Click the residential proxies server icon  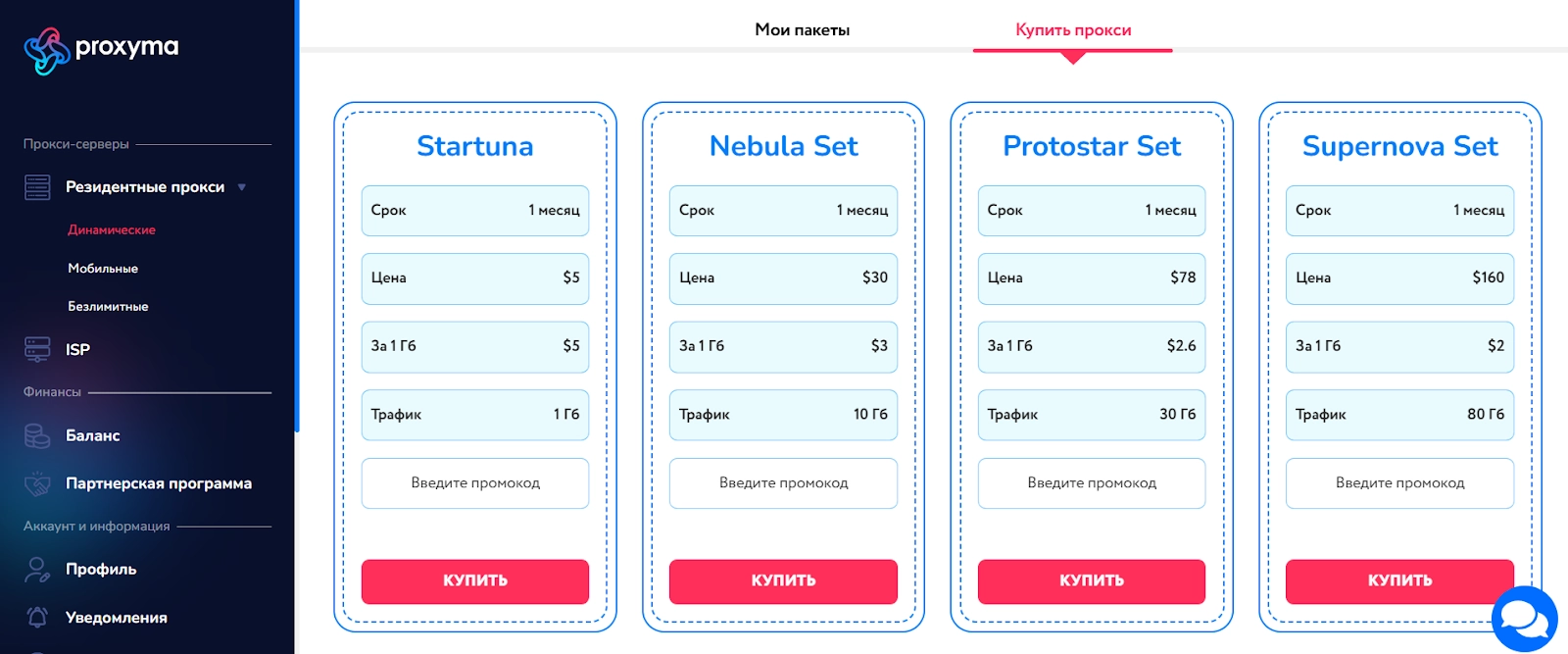click(x=37, y=187)
